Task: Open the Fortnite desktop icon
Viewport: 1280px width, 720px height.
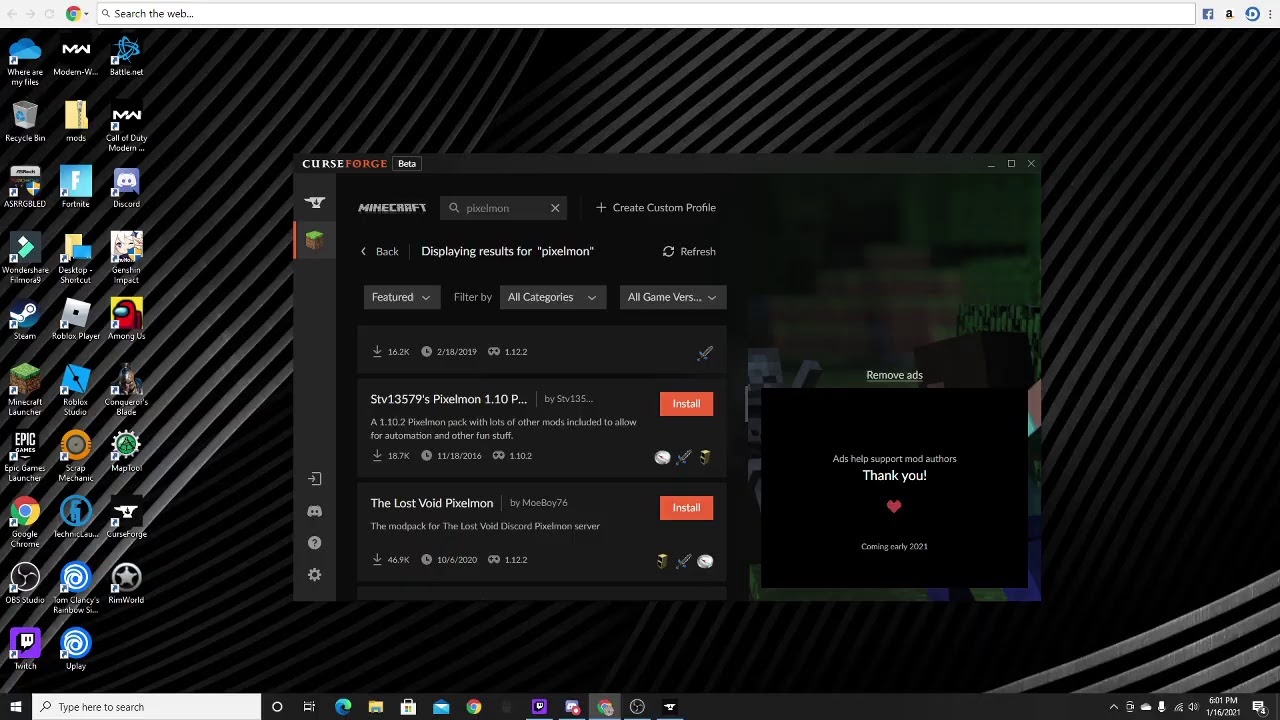Action: [x=76, y=188]
